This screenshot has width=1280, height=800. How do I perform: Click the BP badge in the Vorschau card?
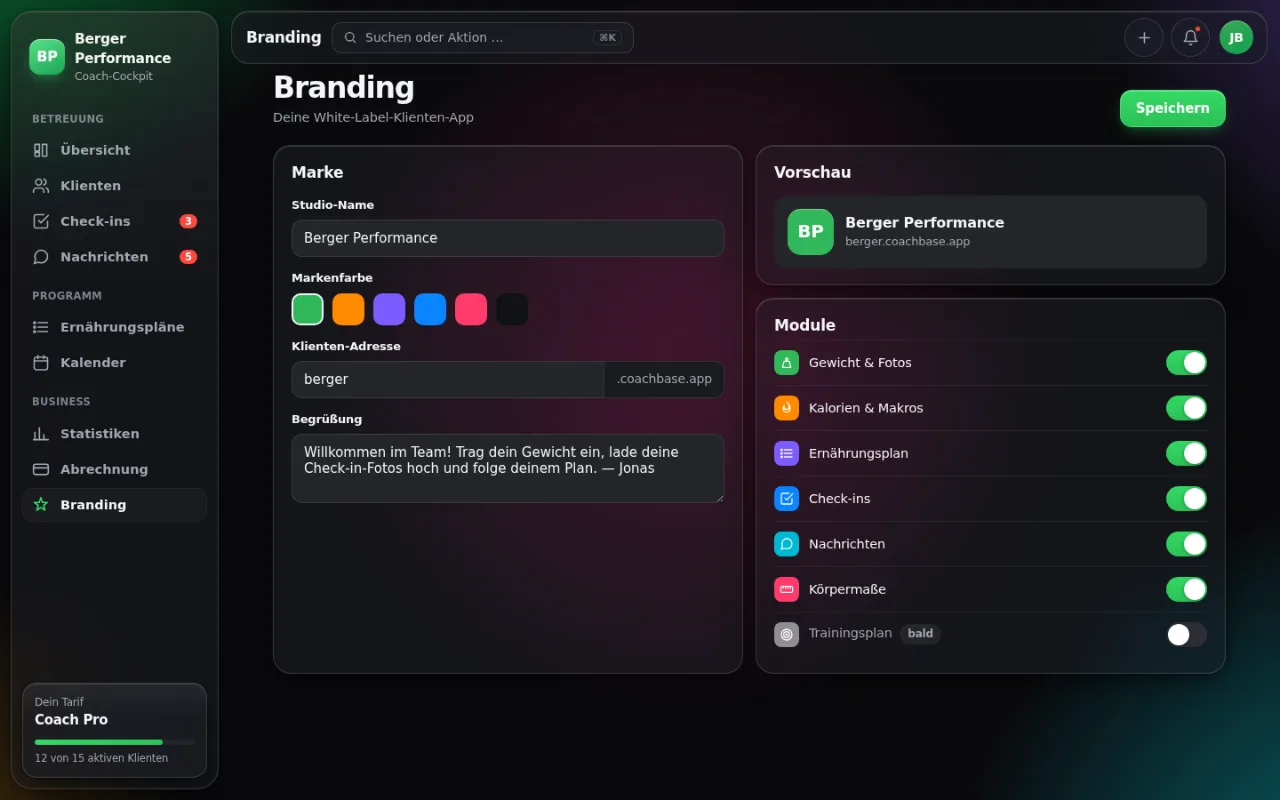(810, 232)
